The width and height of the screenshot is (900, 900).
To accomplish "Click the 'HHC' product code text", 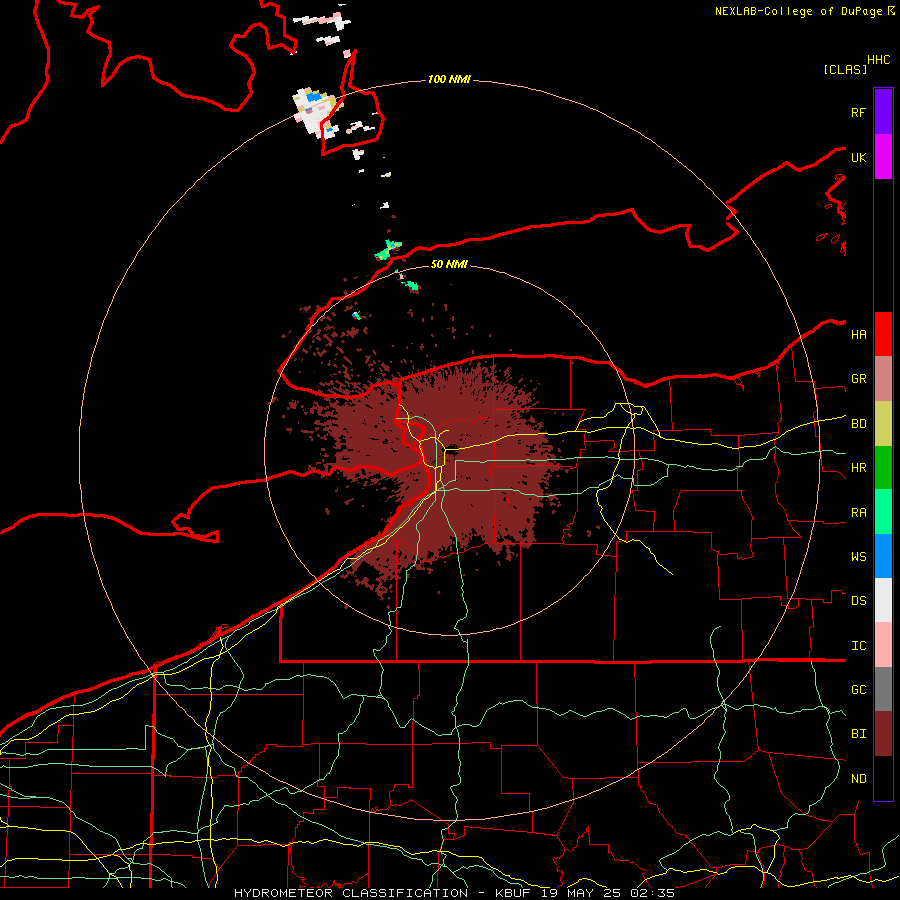I will 878,60.
